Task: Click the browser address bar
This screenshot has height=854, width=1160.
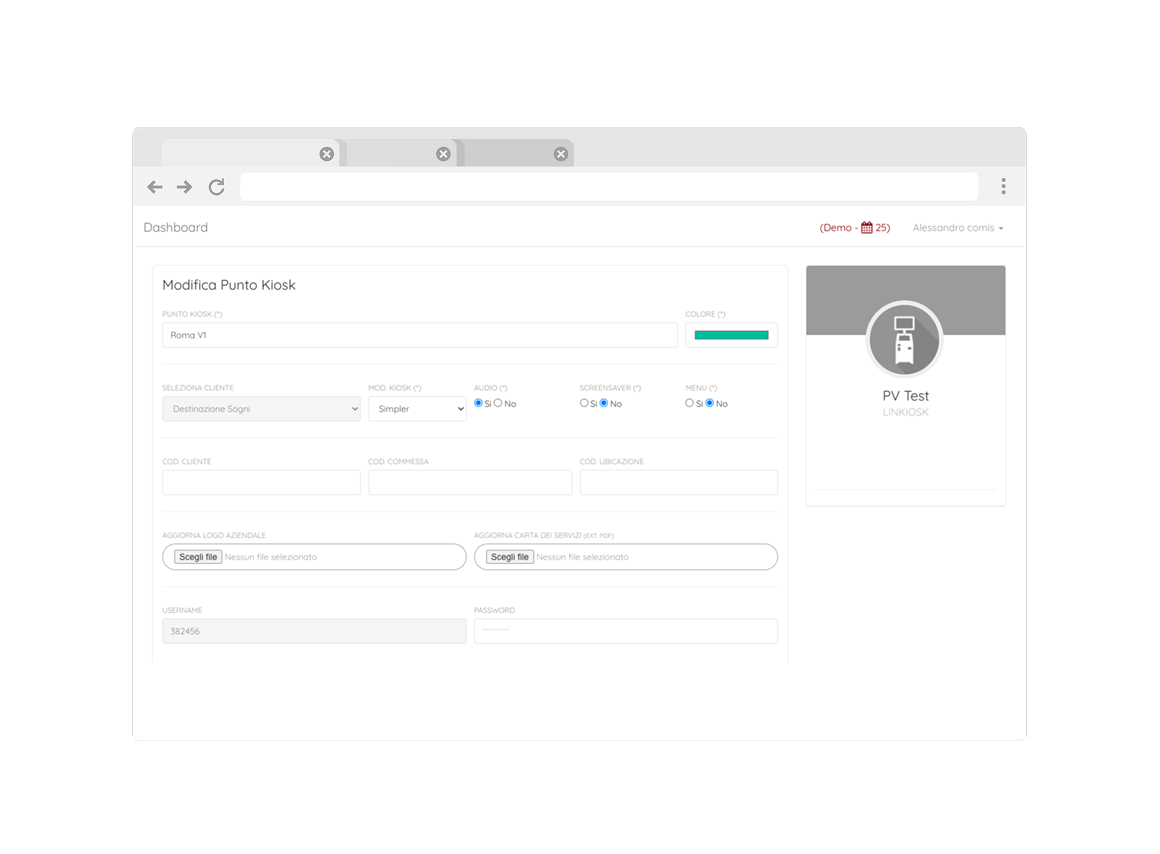Action: [x=609, y=186]
